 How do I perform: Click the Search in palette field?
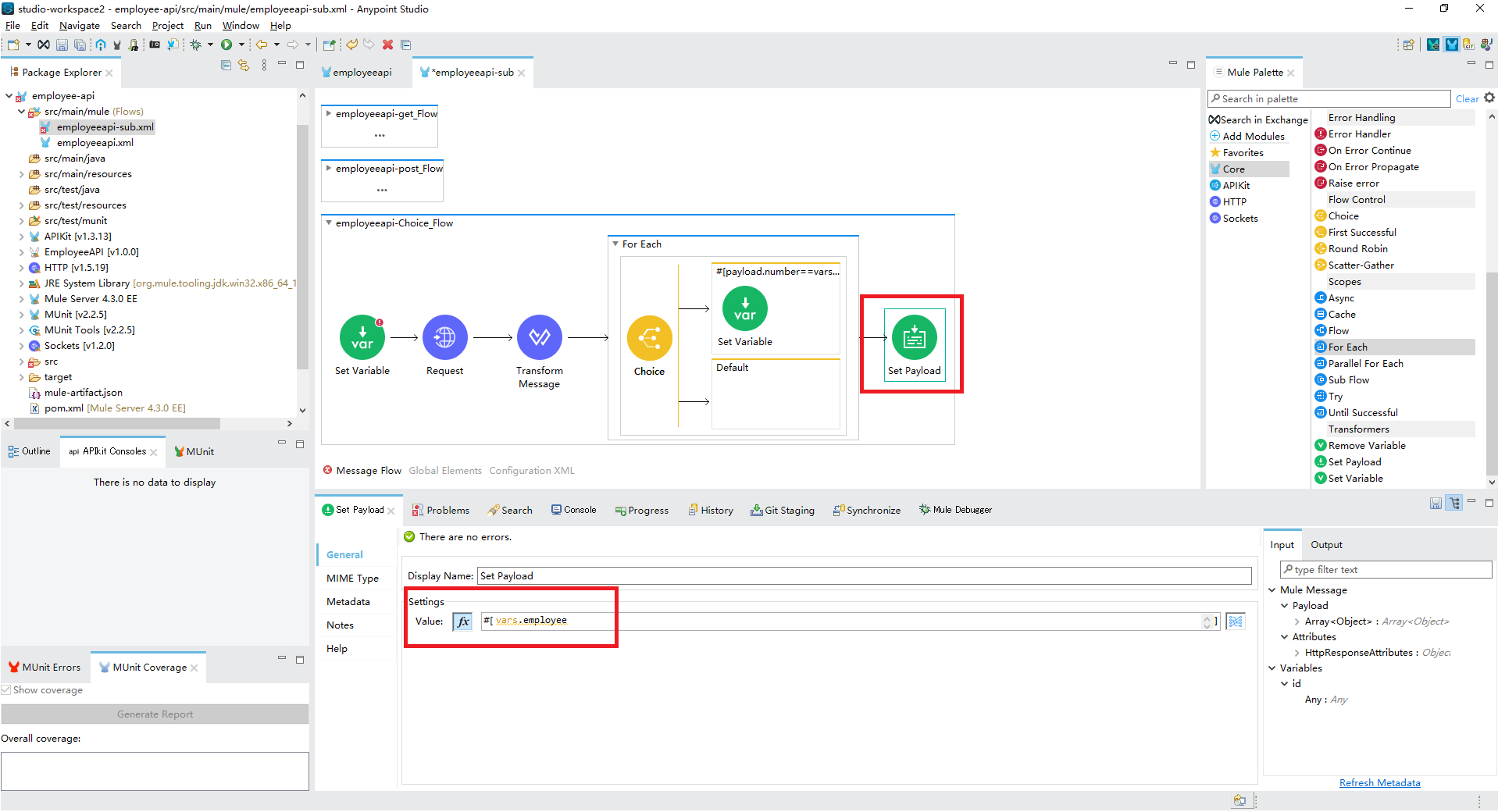1329,99
